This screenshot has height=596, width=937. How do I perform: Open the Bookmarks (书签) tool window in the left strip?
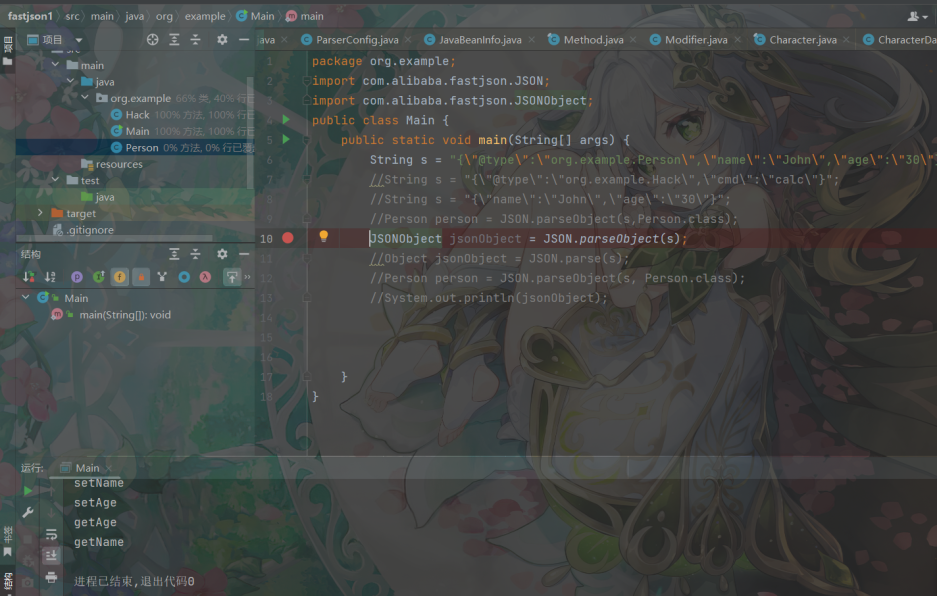pos(8,541)
